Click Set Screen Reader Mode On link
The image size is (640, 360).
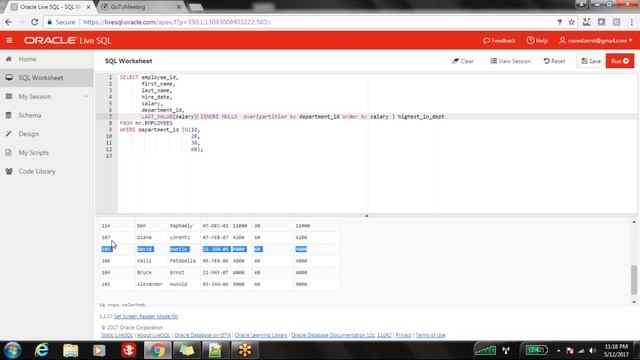[x=146, y=316]
